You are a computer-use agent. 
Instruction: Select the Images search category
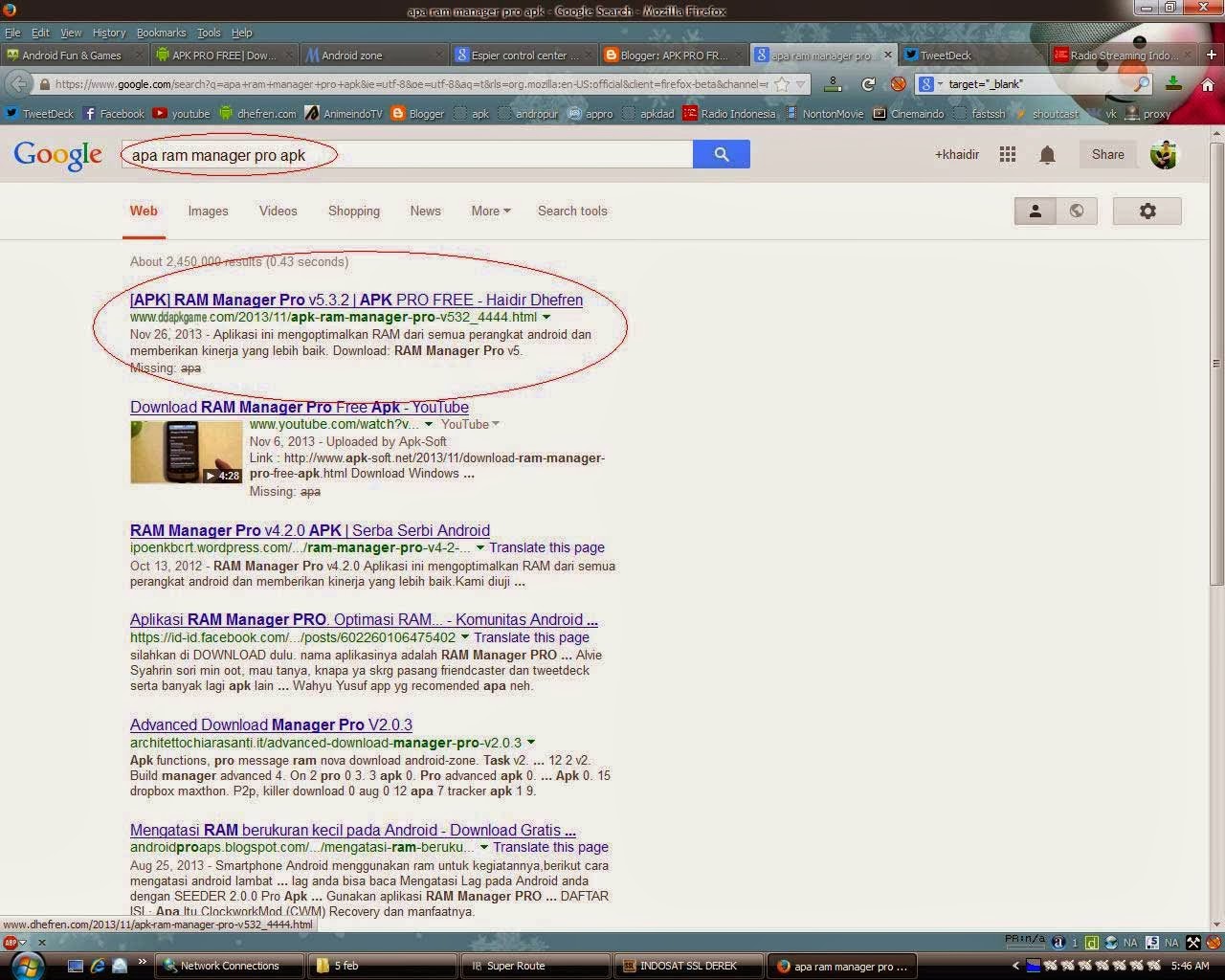click(208, 212)
